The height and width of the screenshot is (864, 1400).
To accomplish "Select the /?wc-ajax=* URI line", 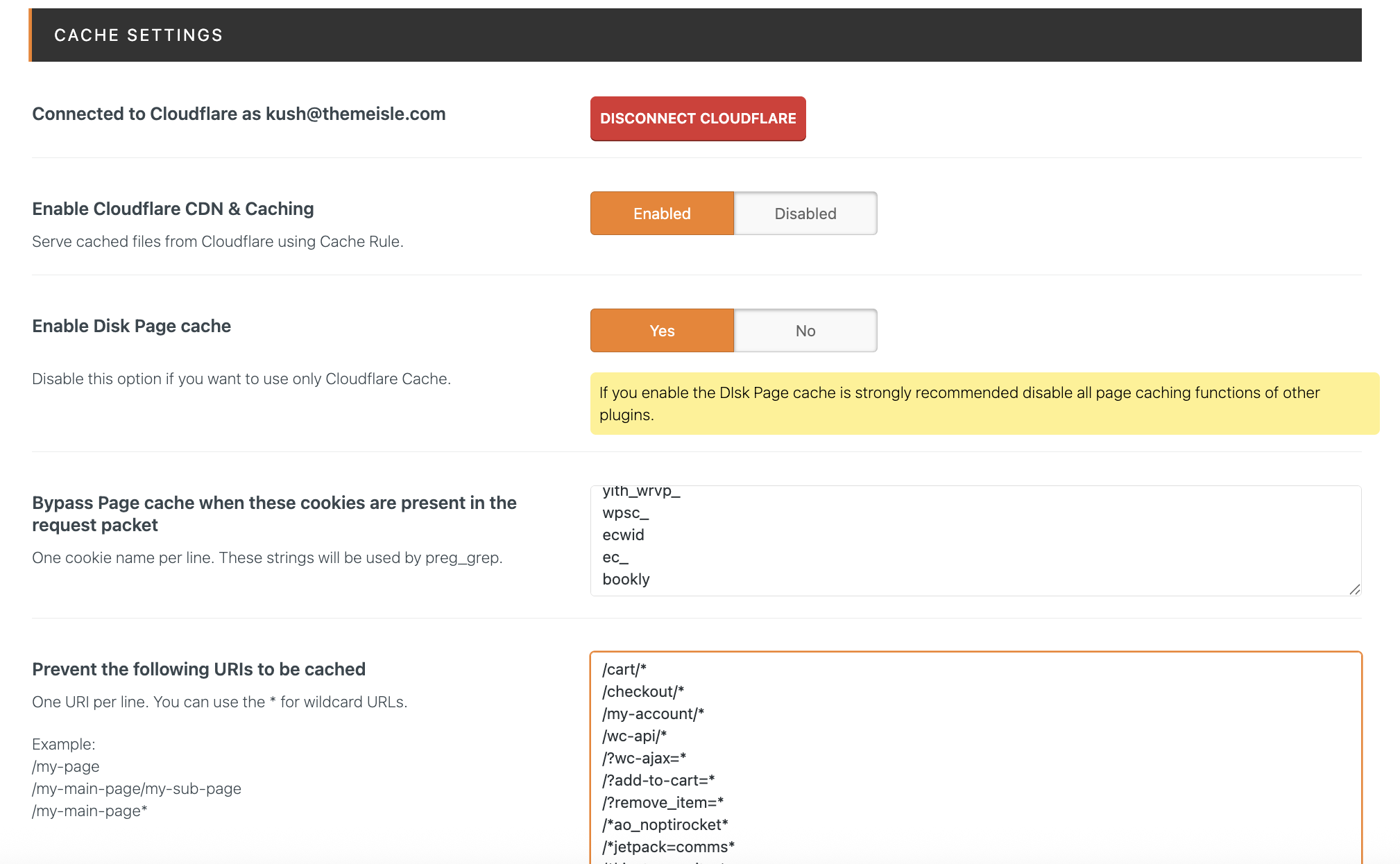I will (644, 759).
